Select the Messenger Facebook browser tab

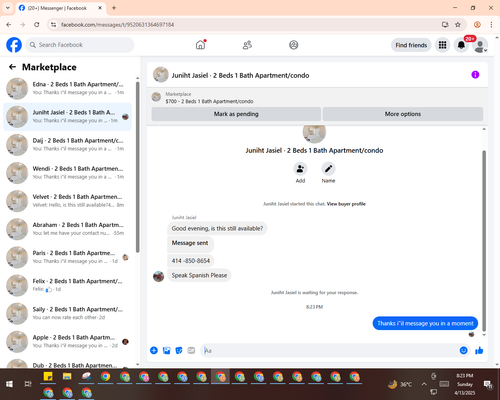60,8
